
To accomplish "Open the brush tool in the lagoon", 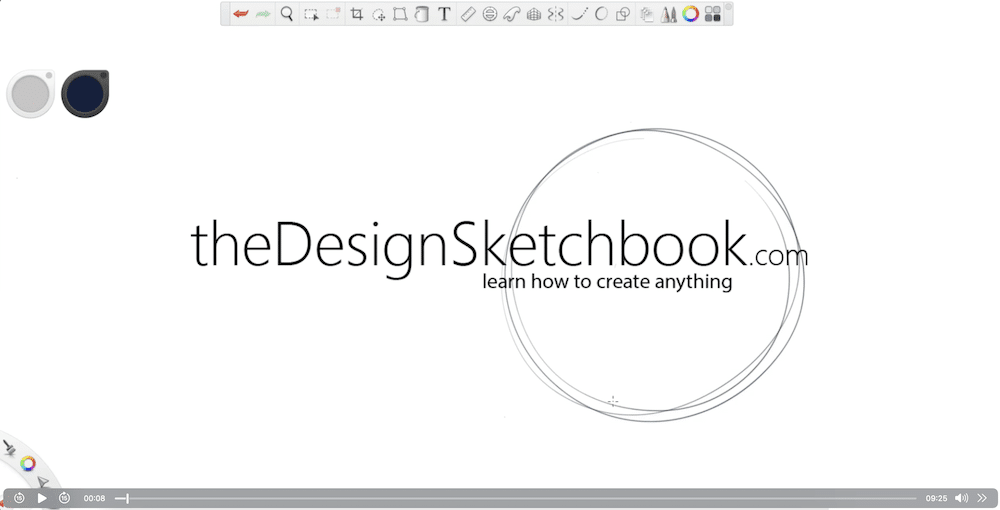I will [x=9, y=449].
